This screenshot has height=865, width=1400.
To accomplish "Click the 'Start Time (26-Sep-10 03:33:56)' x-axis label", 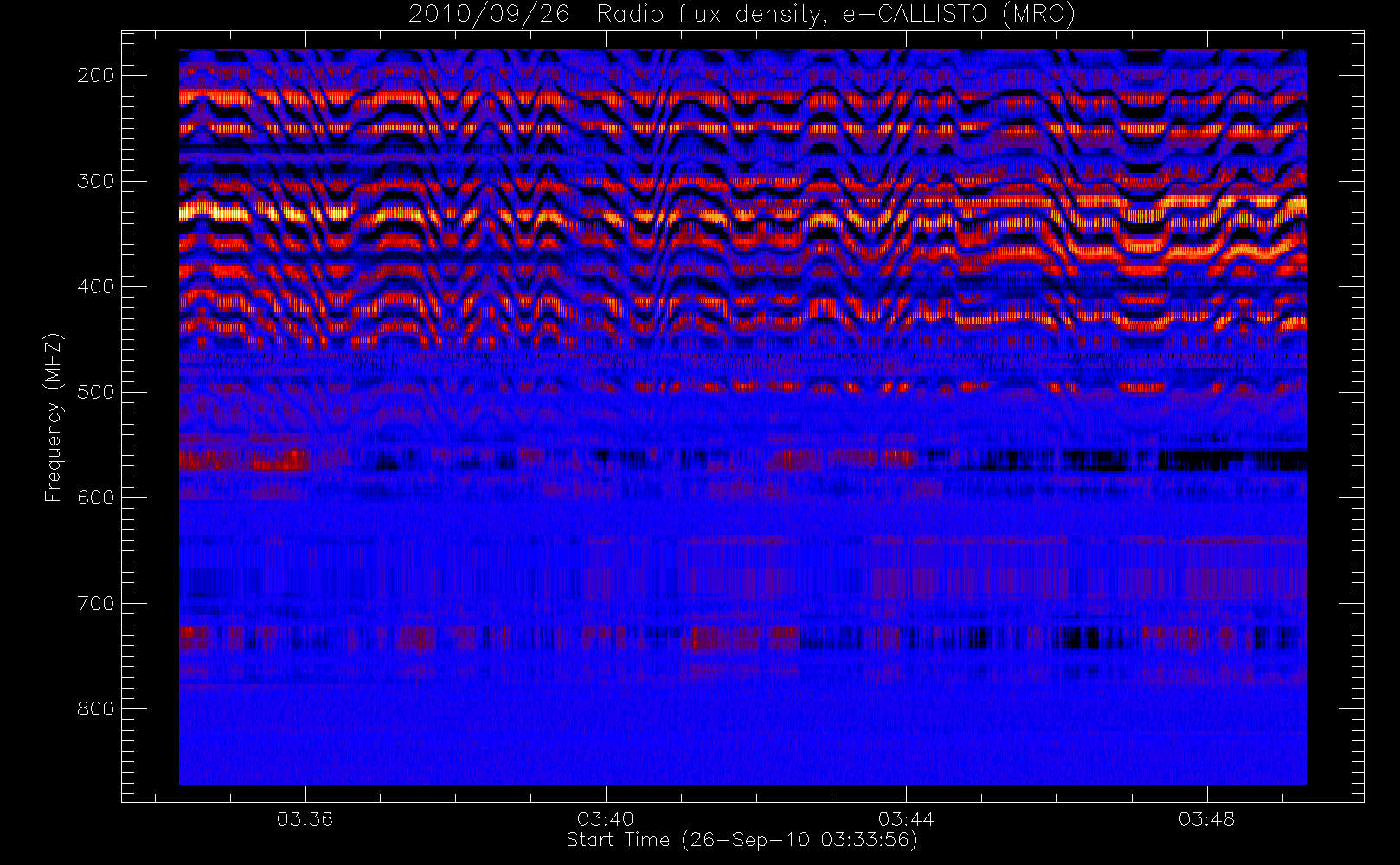I will pyautogui.click(x=742, y=840).
